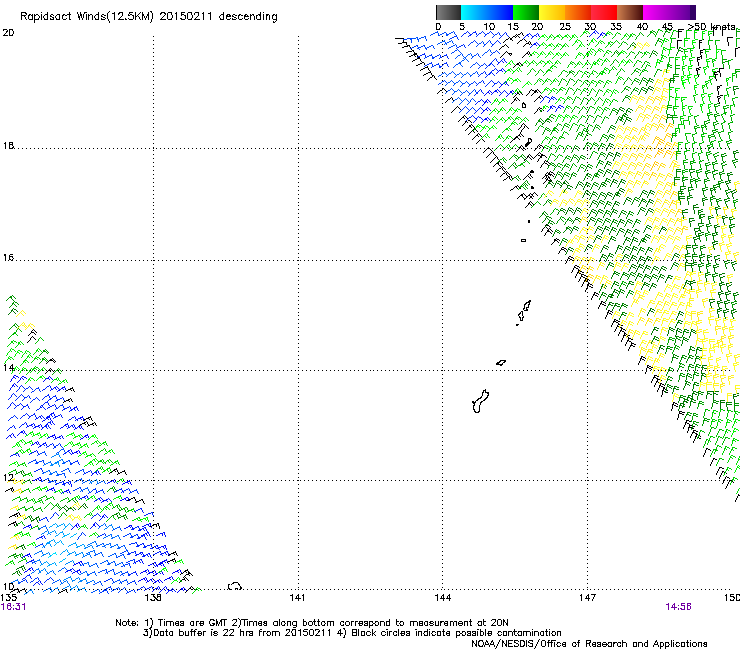
Task: Click the longitude label 135
Action: click(8, 598)
